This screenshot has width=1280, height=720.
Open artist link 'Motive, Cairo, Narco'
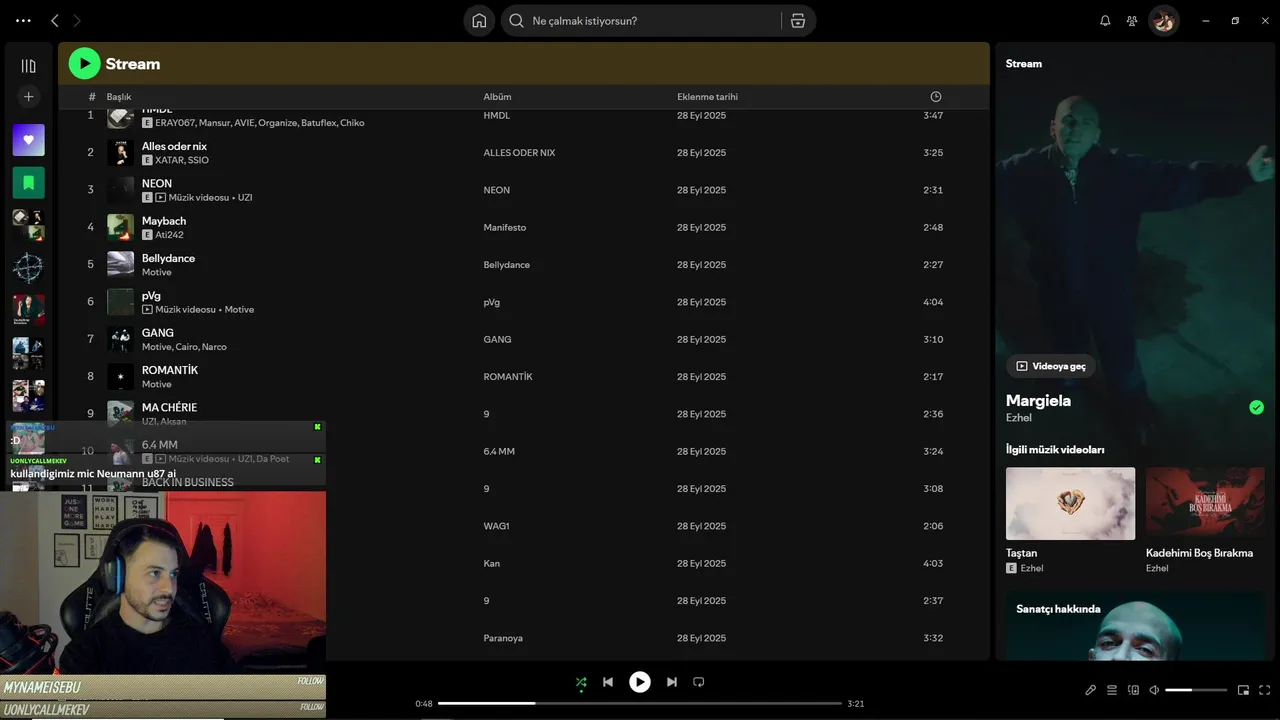(184, 347)
